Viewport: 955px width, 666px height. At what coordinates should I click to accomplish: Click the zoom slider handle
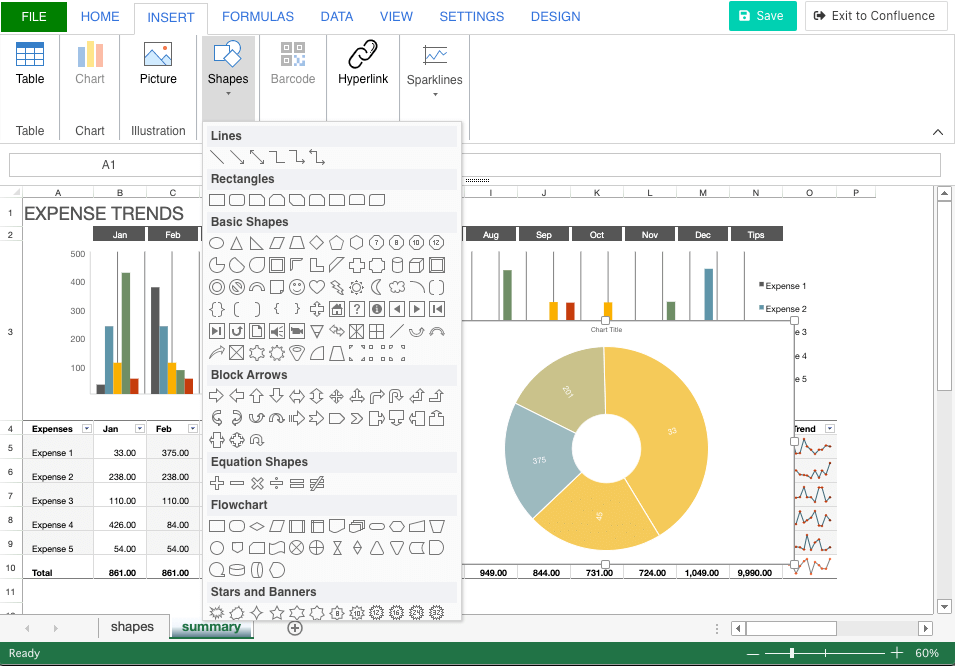point(792,653)
